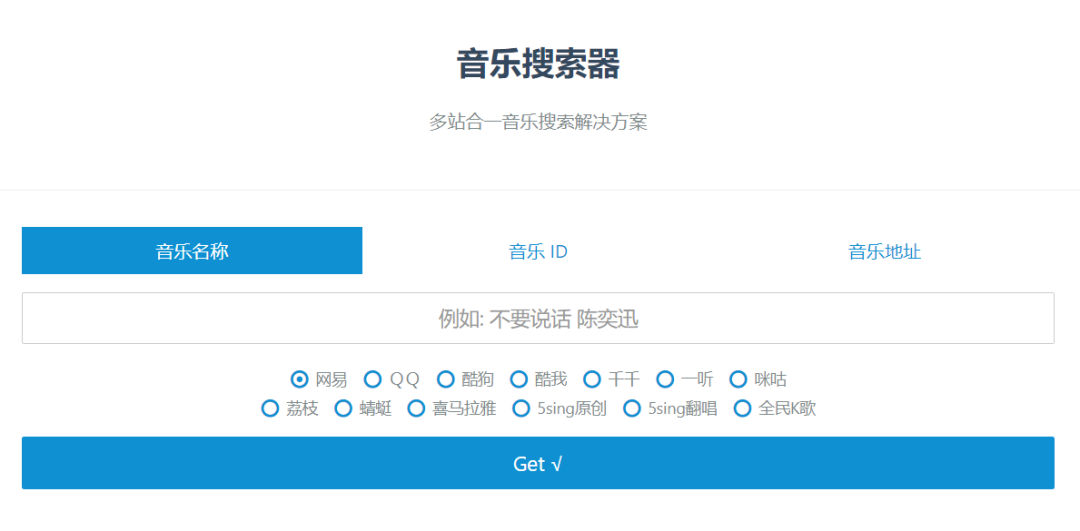
Task: Switch music source to 千千
Action: [592, 379]
